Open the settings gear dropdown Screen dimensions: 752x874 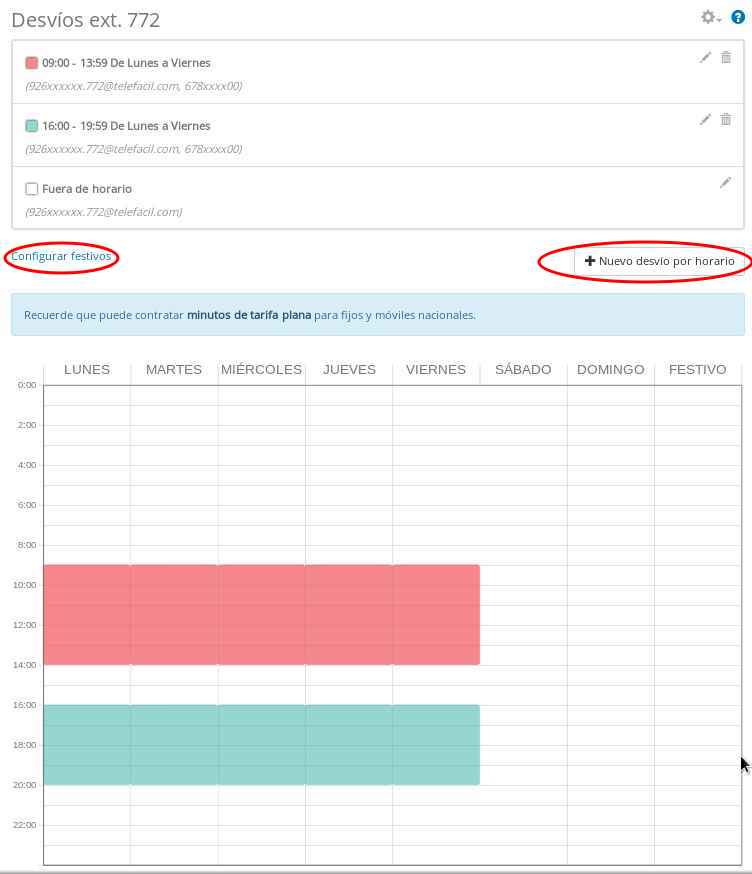pyautogui.click(x=710, y=17)
